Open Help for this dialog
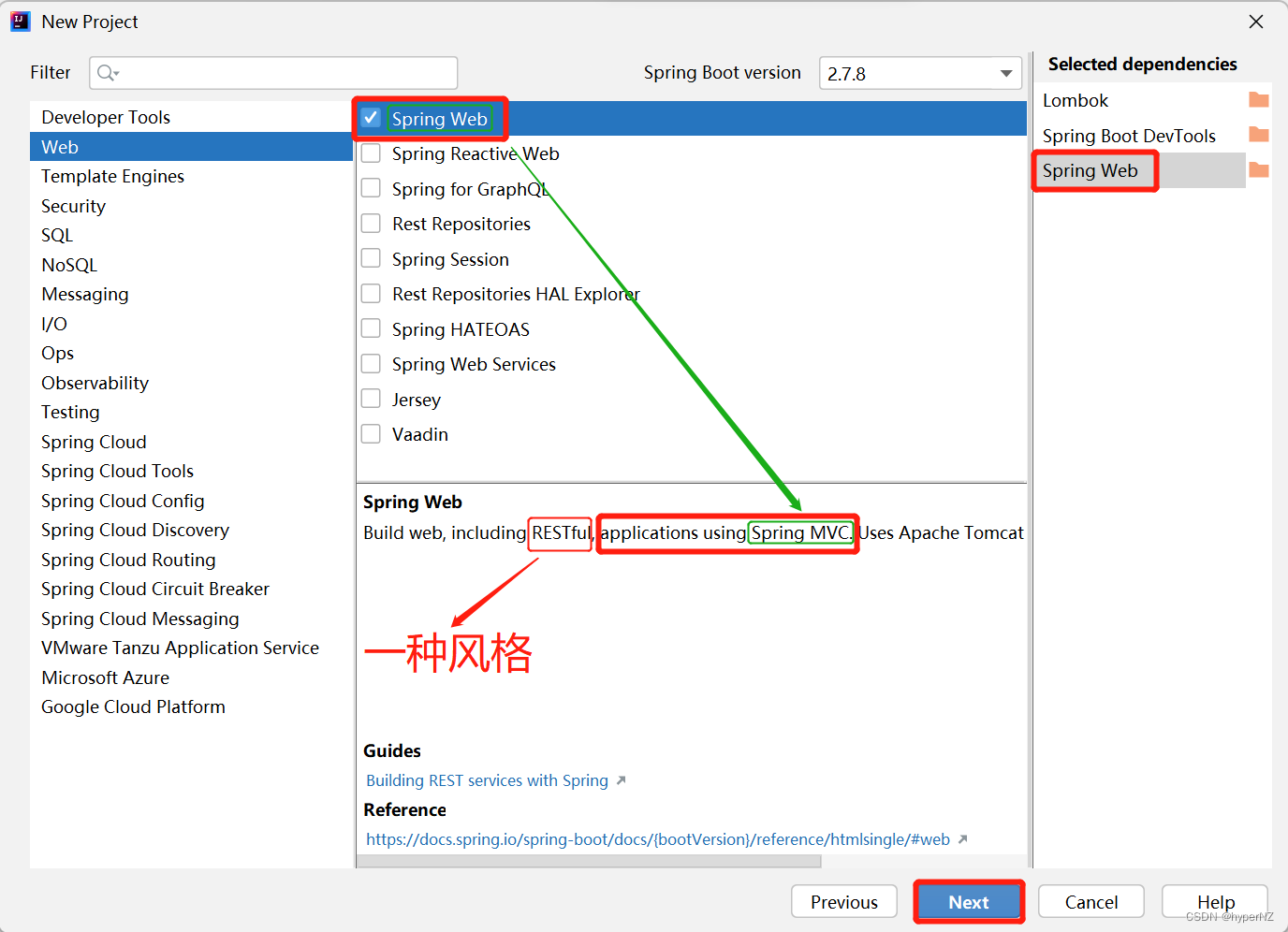 click(1215, 902)
